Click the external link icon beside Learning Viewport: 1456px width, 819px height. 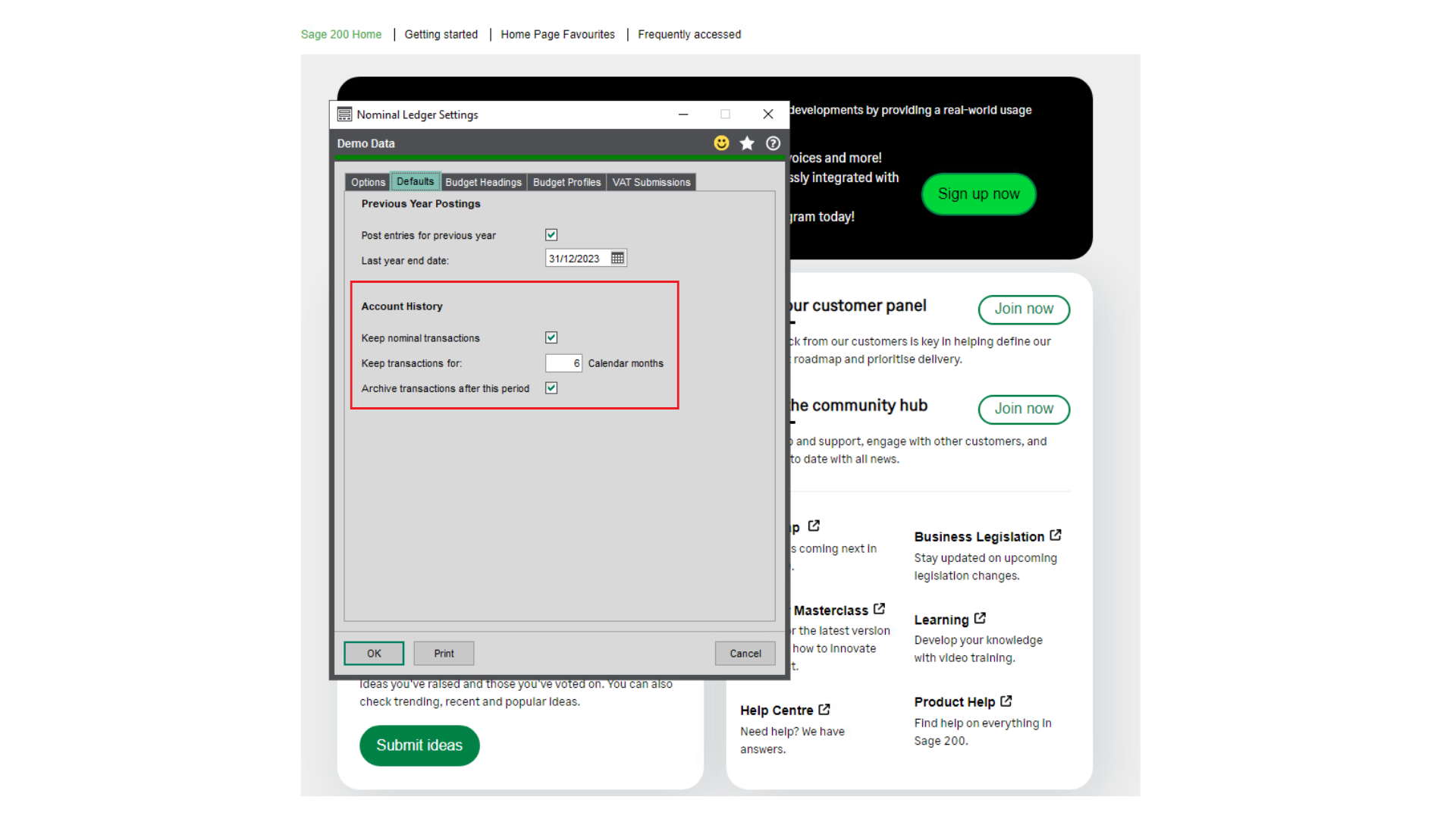[x=979, y=617]
